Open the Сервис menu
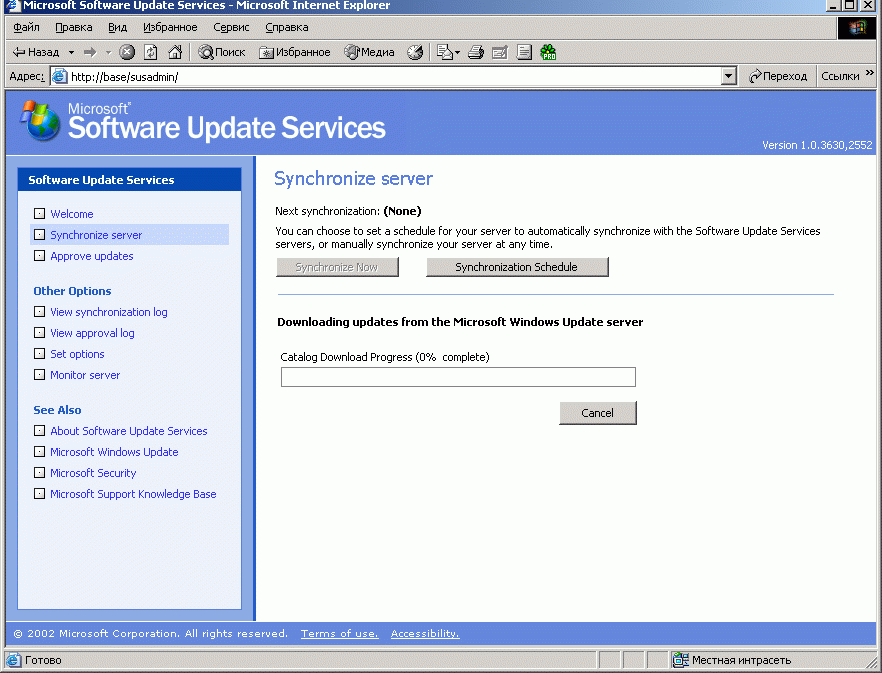 pos(231,27)
